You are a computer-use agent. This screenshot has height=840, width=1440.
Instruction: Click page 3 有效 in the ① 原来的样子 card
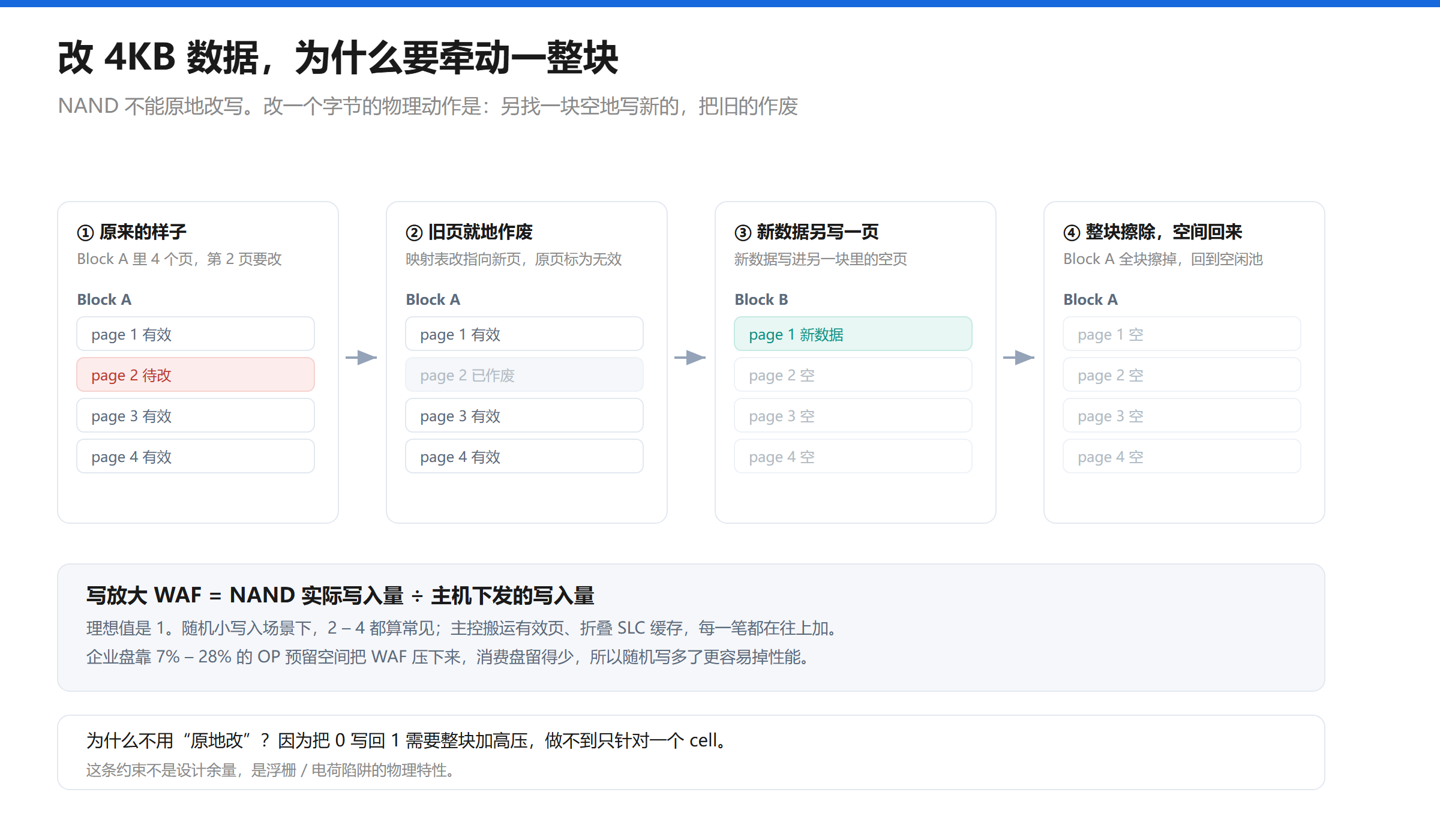196,416
